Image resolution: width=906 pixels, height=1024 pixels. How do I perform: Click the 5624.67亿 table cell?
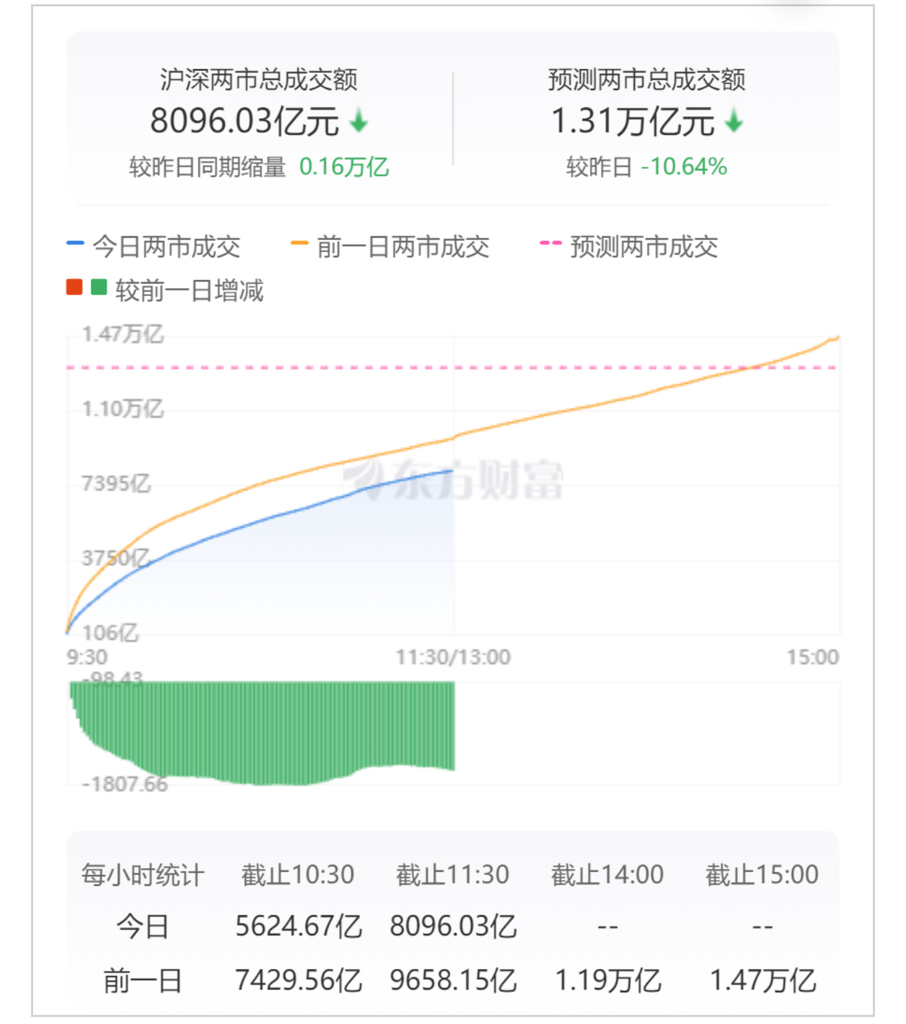click(299, 927)
